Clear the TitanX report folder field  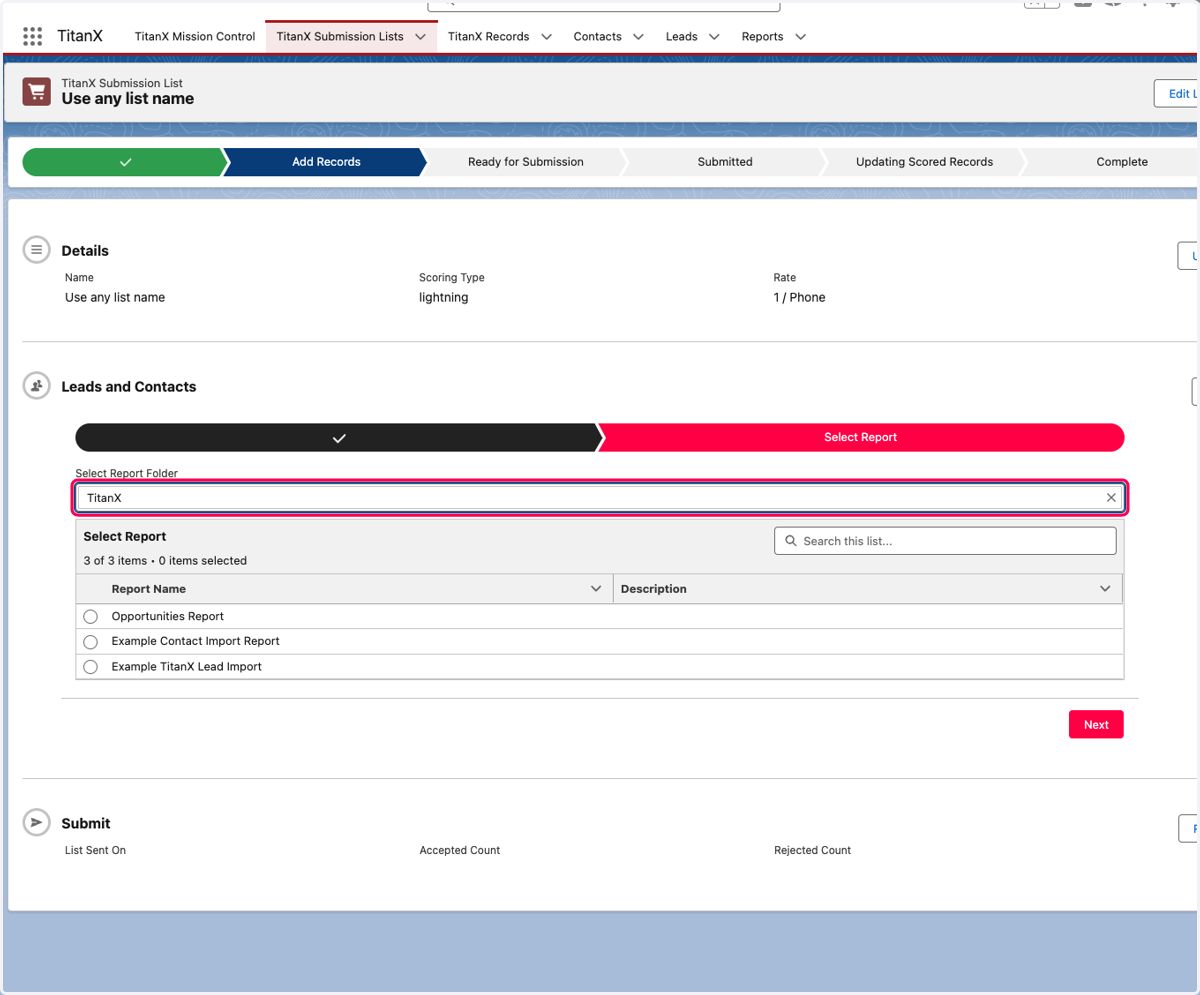click(x=1111, y=497)
